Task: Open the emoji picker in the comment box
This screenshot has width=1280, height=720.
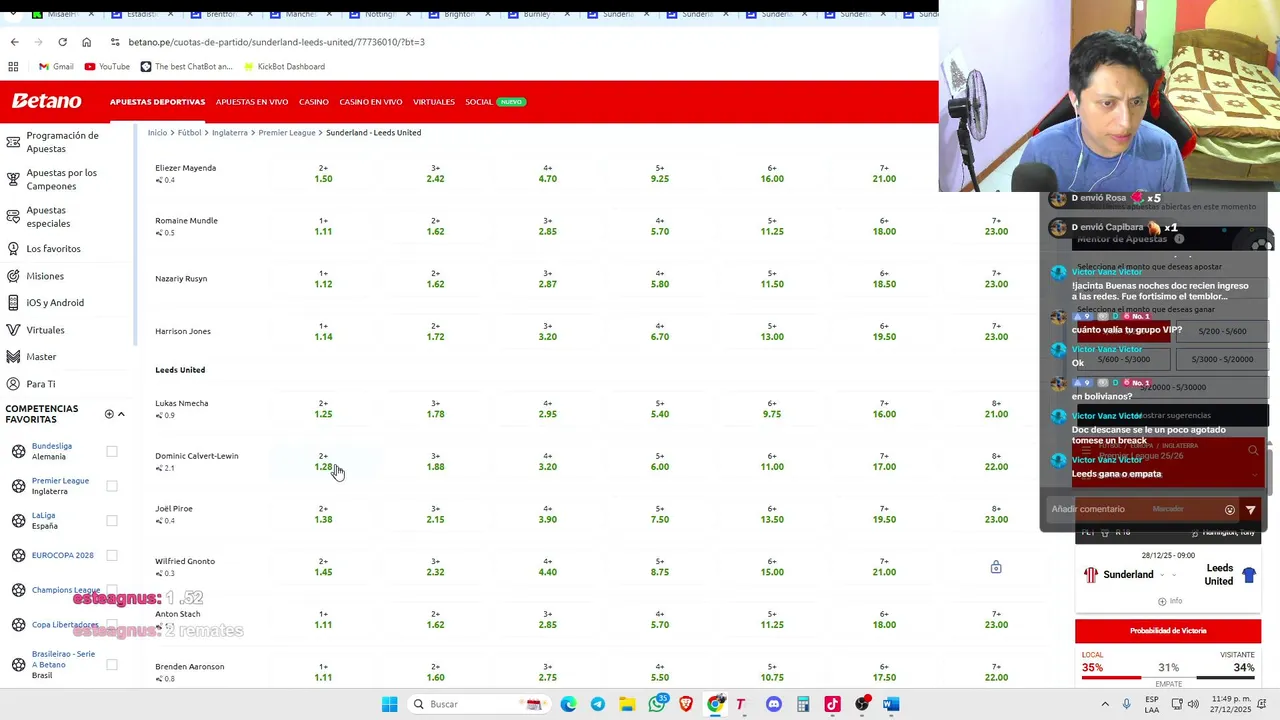Action: (x=1230, y=510)
